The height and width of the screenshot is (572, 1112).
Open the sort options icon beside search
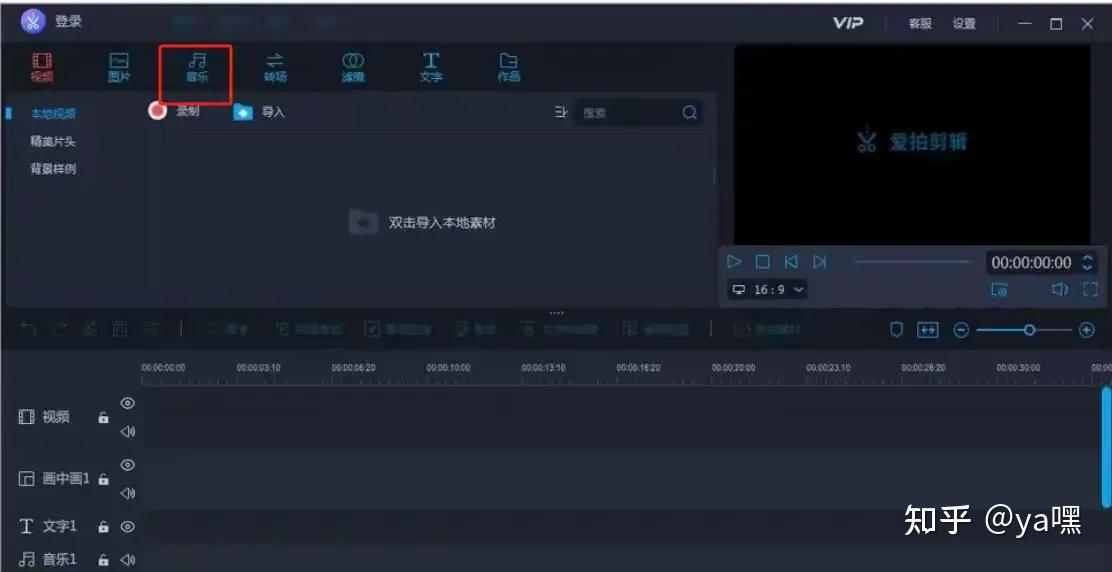560,112
